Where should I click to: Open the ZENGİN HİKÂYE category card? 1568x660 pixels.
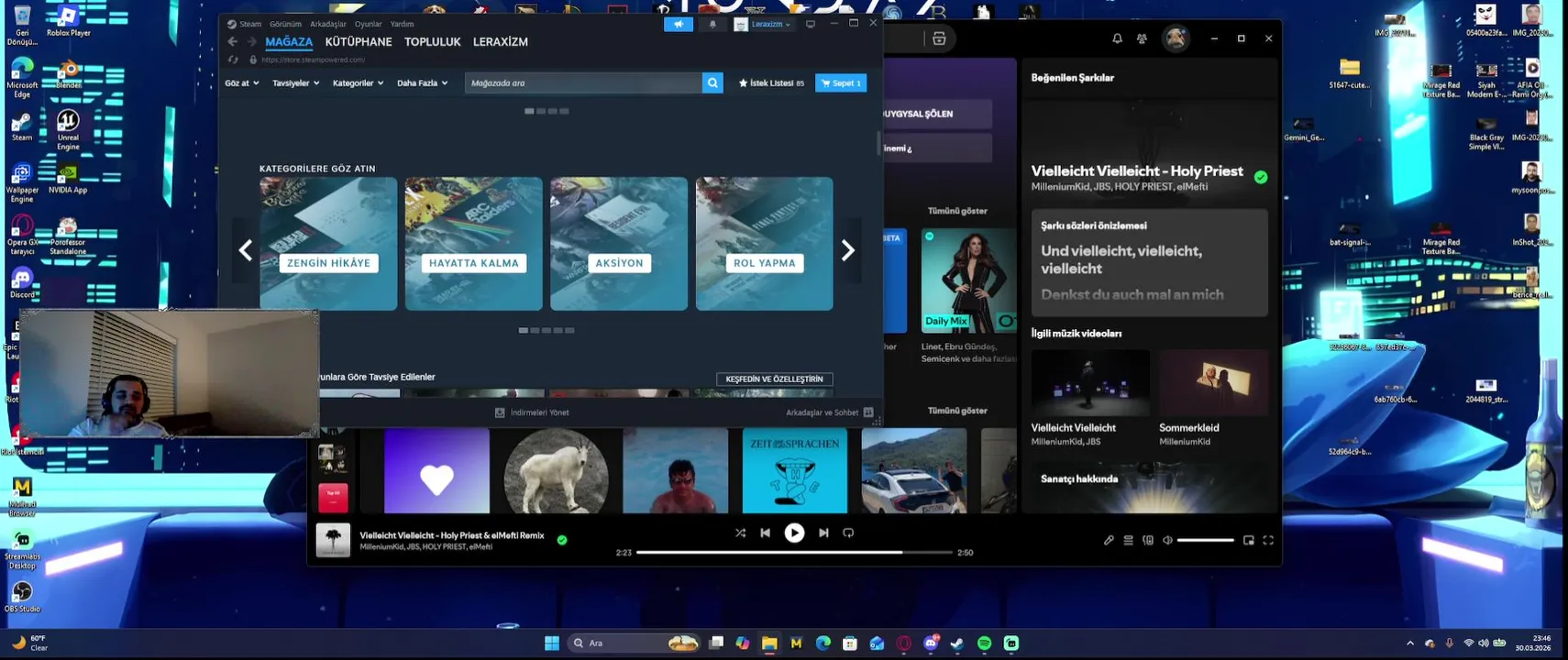(x=328, y=244)
